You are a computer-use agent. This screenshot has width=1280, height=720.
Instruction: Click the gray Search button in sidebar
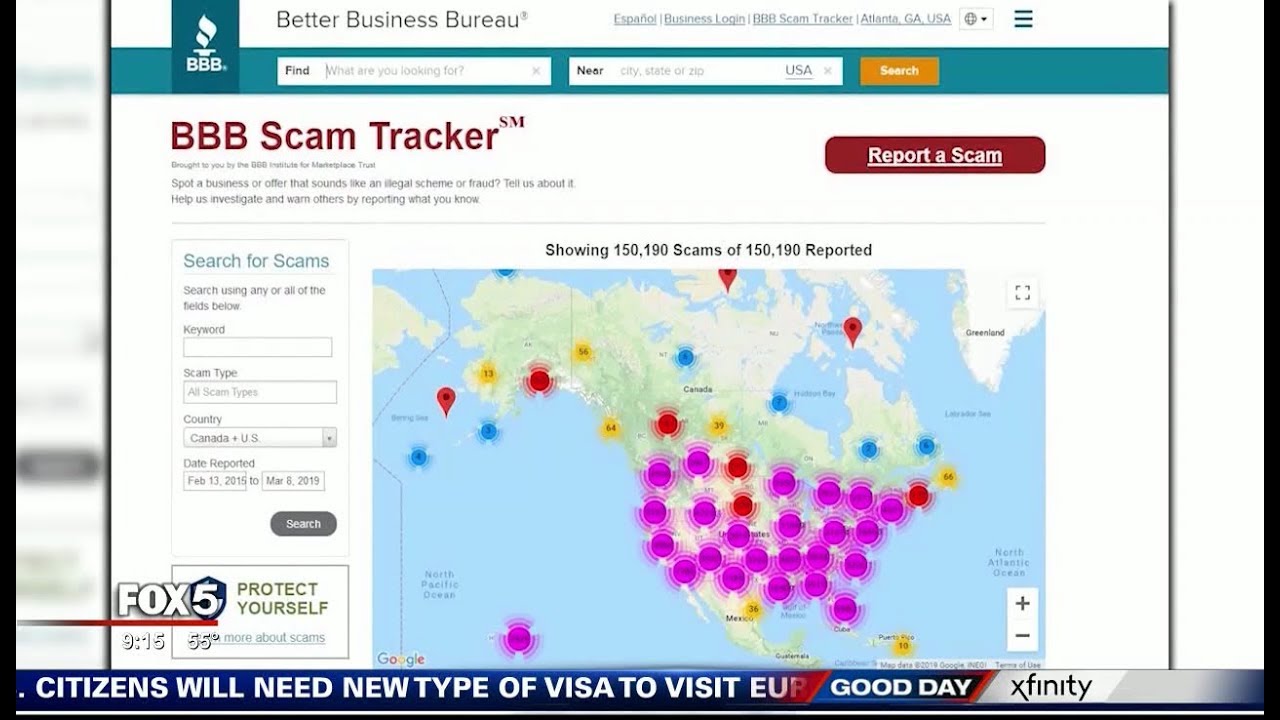(x=303, y=523)
